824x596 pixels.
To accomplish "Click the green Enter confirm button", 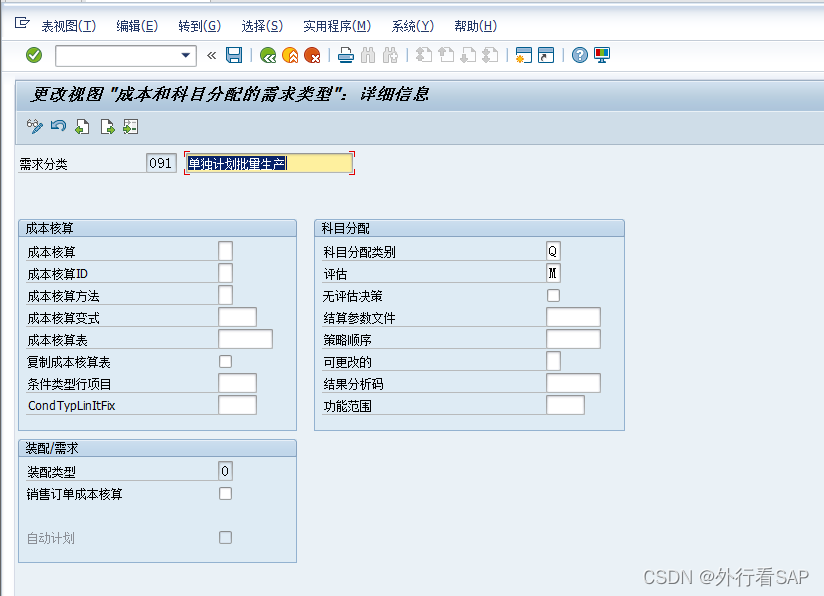I will click(32, 57).
